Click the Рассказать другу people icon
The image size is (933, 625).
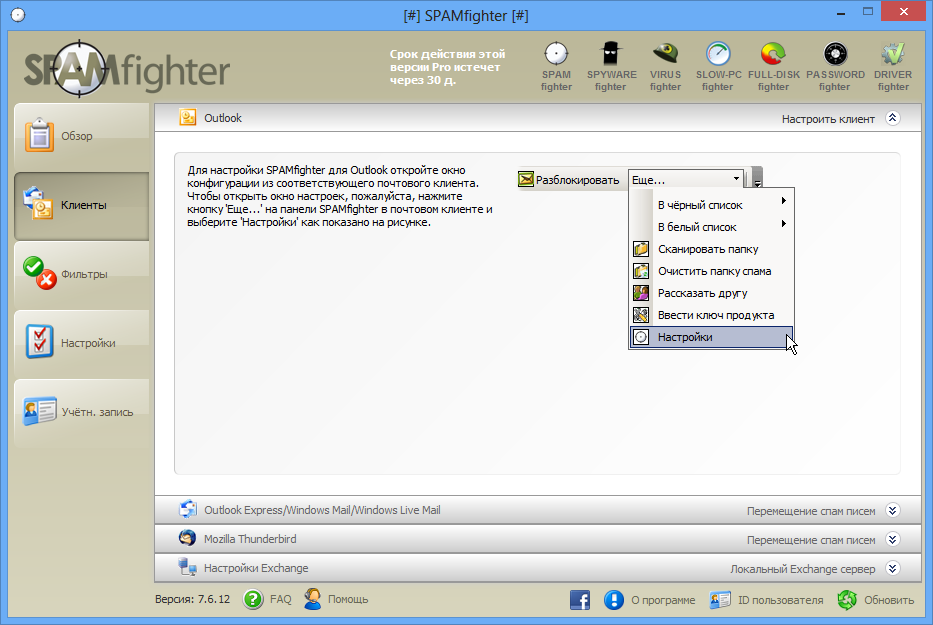click(x=641, y=293)
